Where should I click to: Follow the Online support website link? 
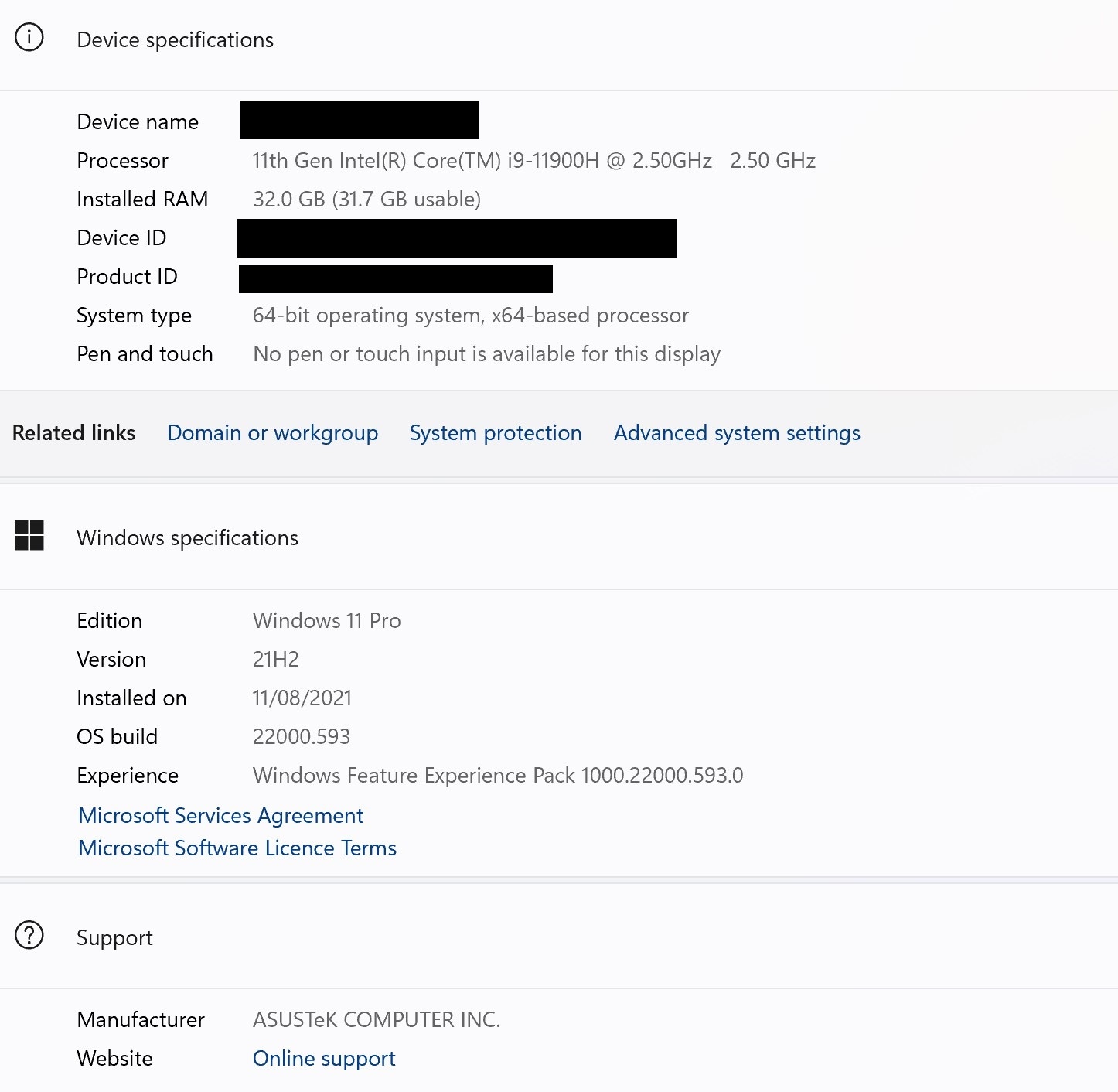pos(324,1059)
